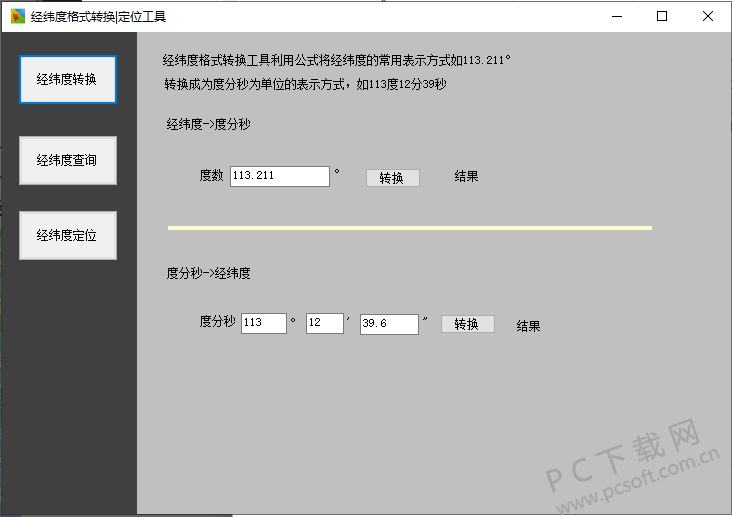Click the 度分秒->经纬度 section heading
This screenshot has height=517, width=732.
pos(208,273)
